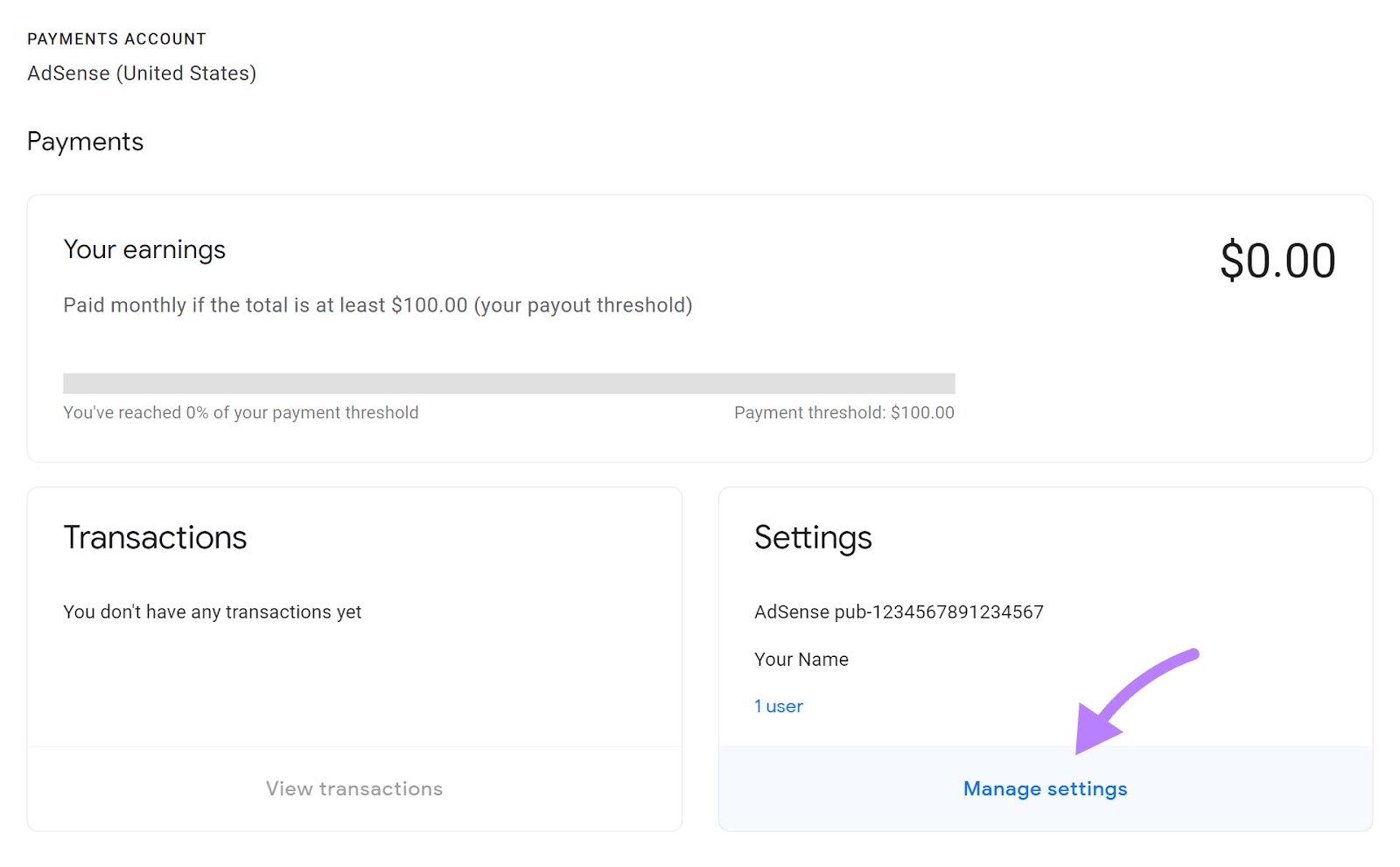Click the Manage settings footer area

tap(1045, 787)
